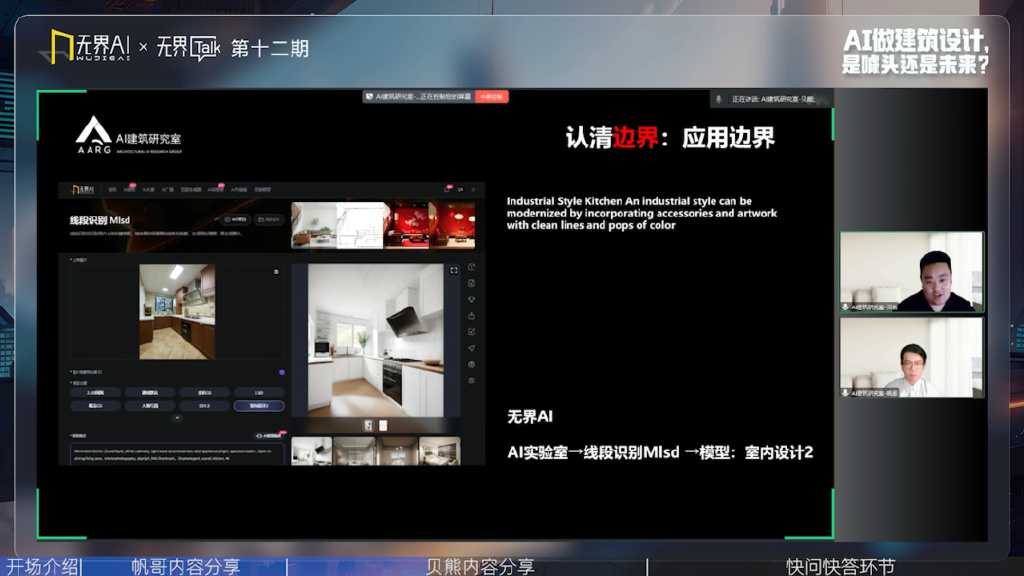Image resolution: width=1024 pixels, height=576 pixels.
Task: Select the single white view icon under the result
Action: point(383,426)
